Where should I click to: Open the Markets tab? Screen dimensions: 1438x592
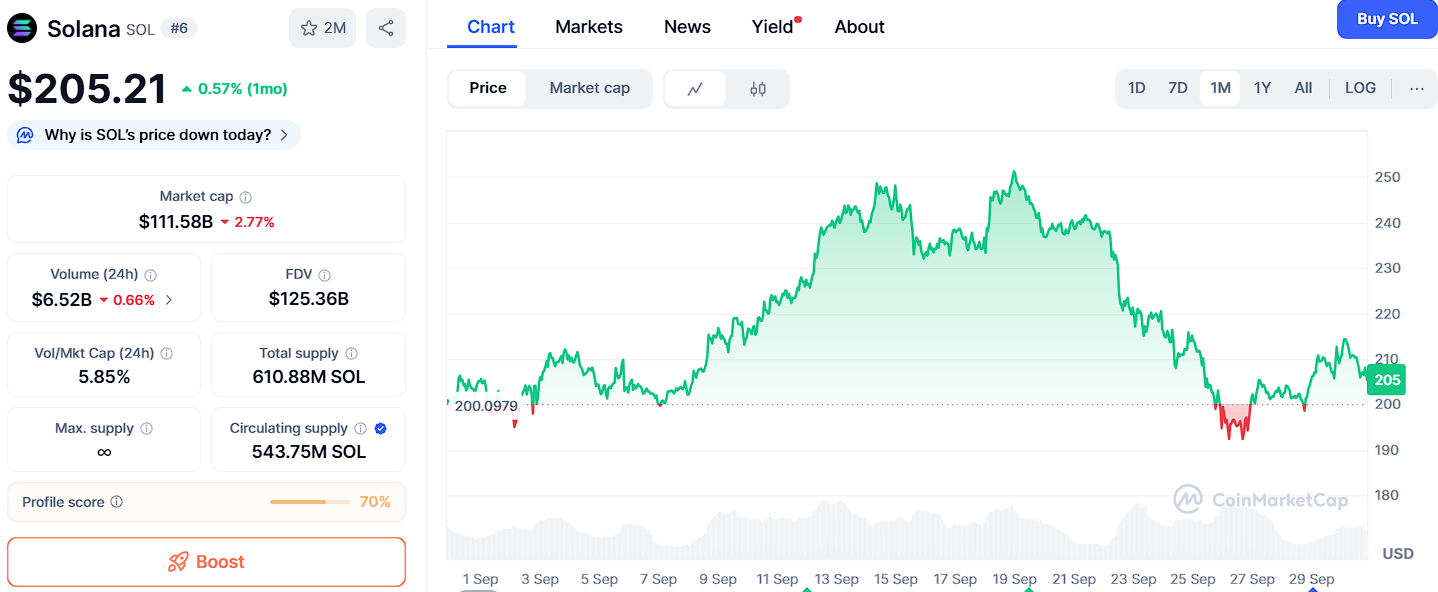[x=589, y=27]
